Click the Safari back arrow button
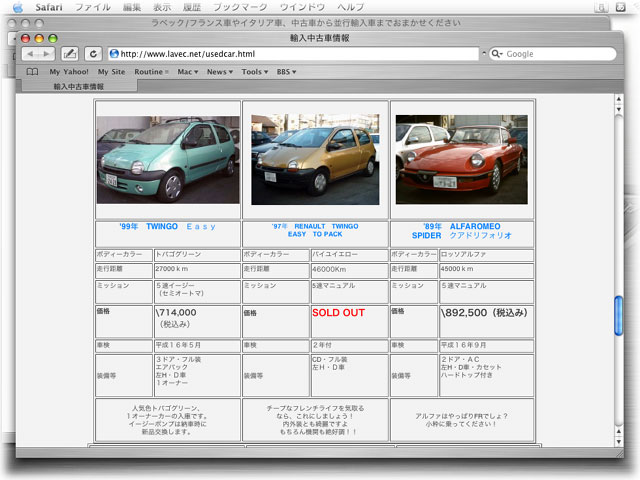640x480 pixels. [x=30, y=54]
